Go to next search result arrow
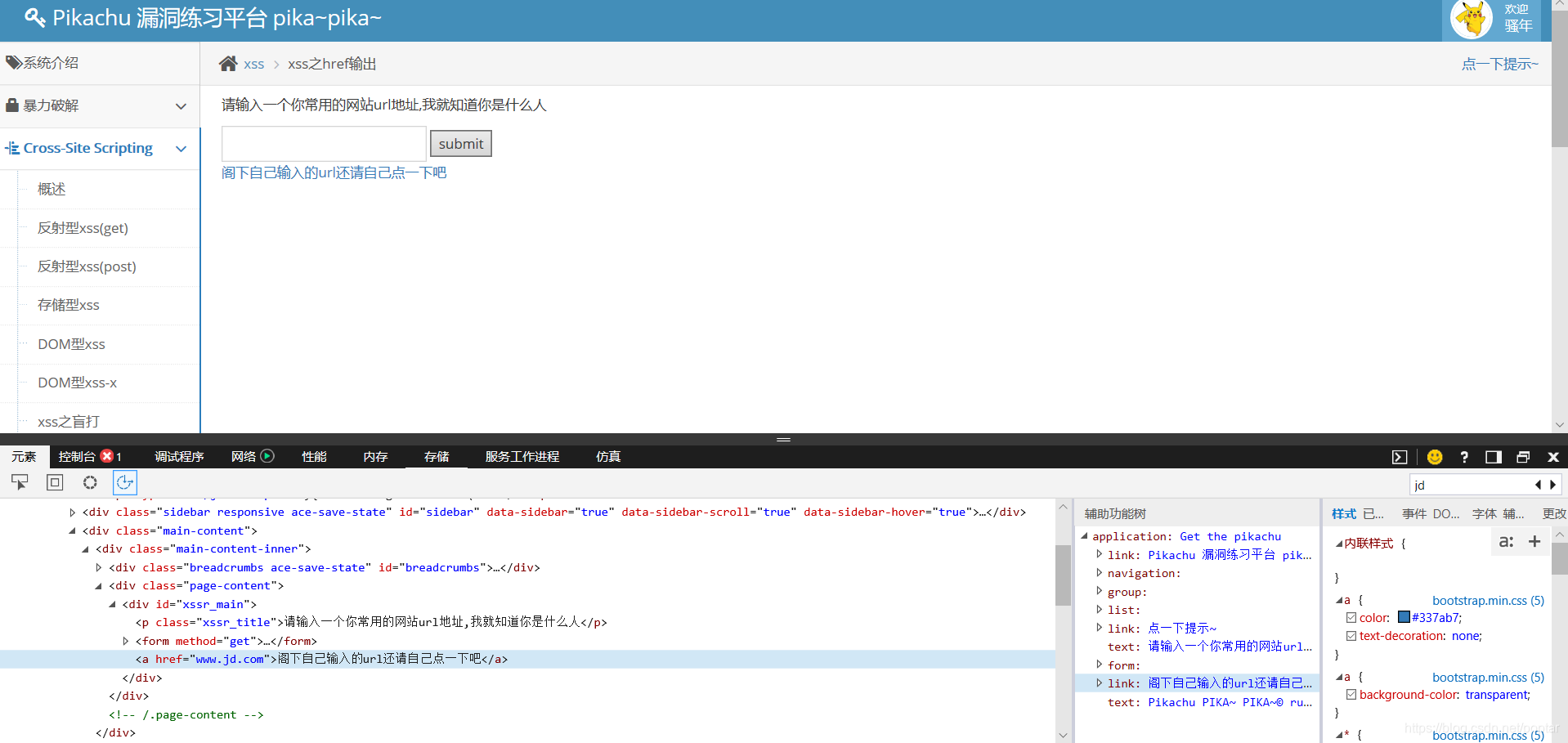Screen dimensions: 1568x743 (x=1553, y=485)
